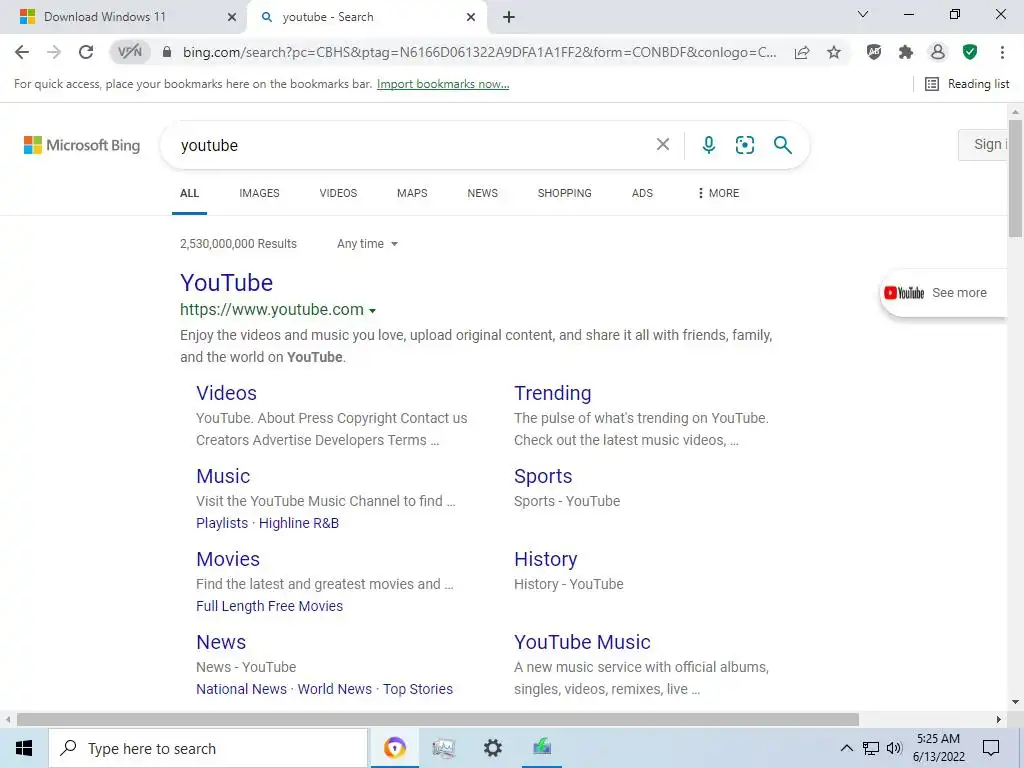This screenshot has height=768, width=1024.
Task: Switch to the SHOPPING tab
Action: pos(565,193)
